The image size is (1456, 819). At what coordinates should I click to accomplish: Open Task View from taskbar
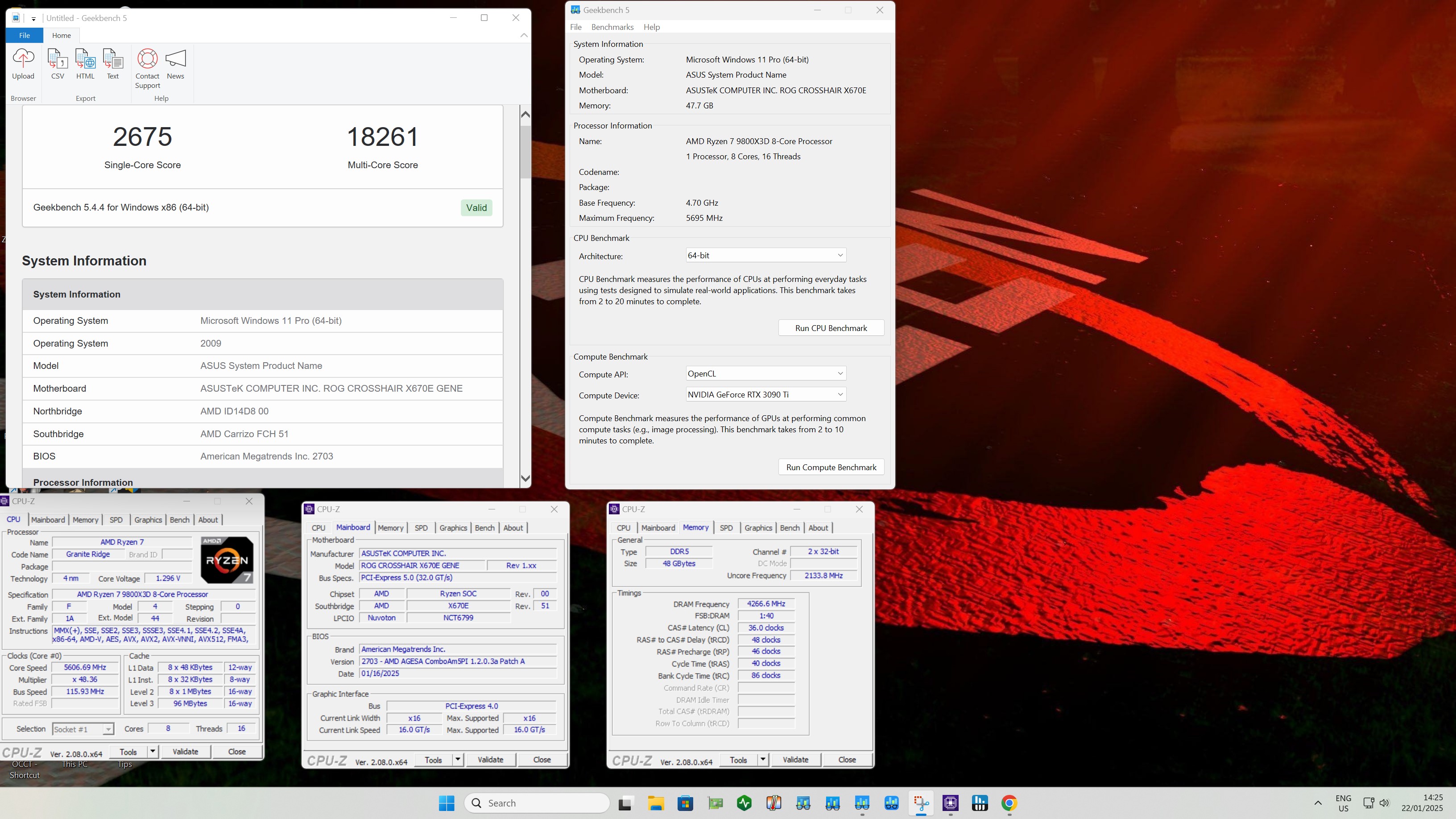[x=626, y=803]
